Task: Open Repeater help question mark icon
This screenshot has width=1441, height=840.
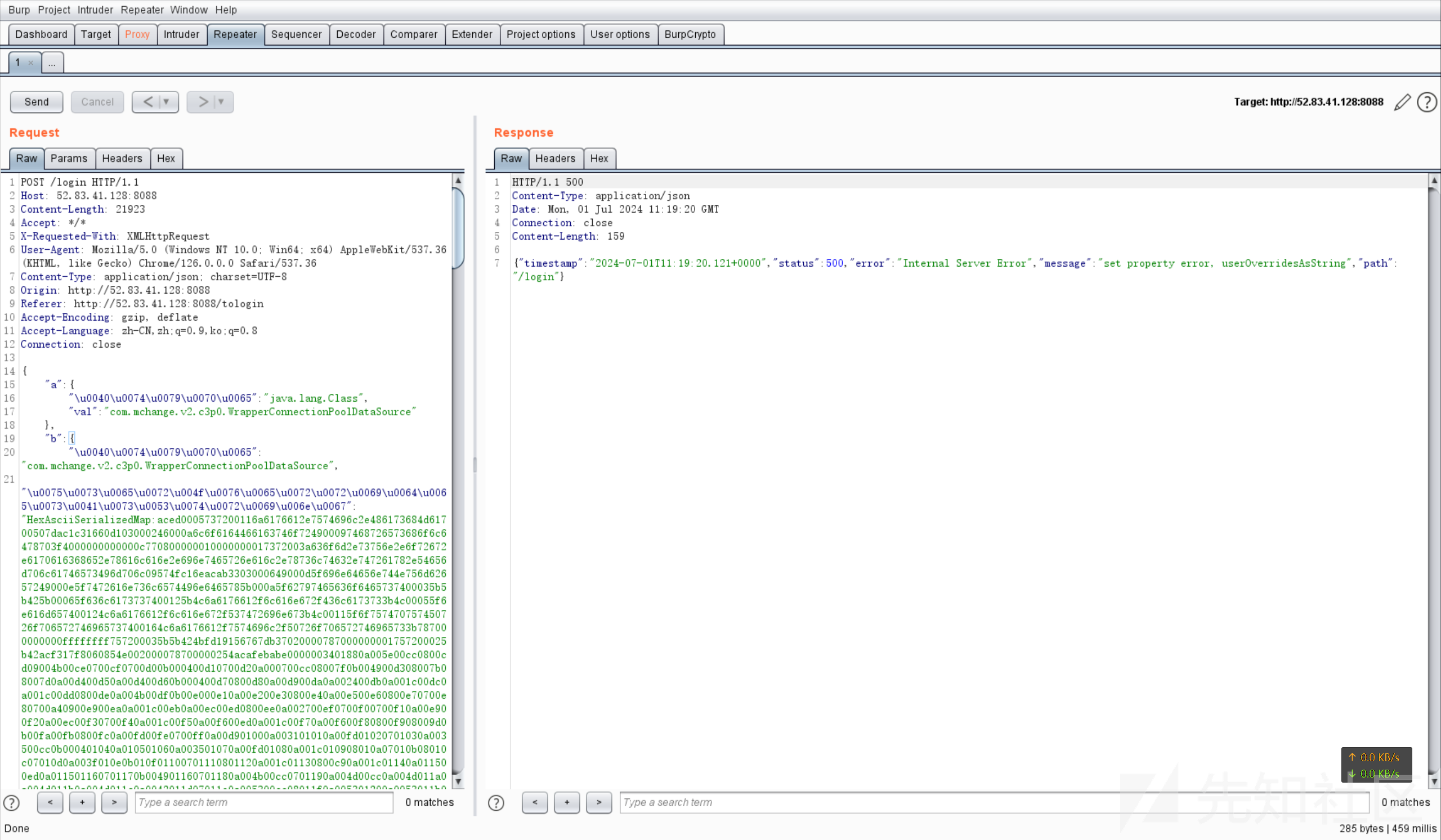Action: [1427, 102]
